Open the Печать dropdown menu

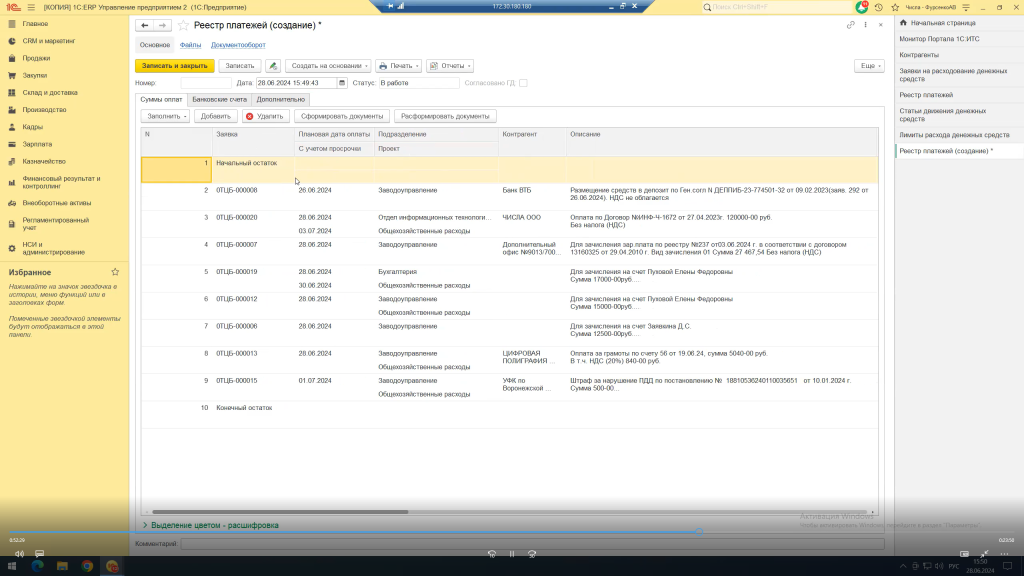point(398,66)
